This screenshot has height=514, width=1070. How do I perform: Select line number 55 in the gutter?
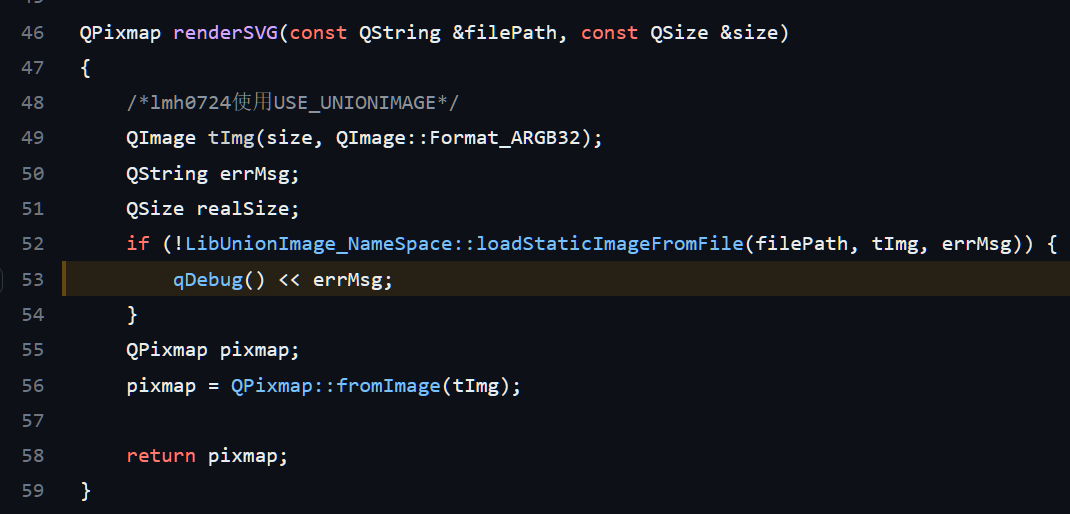tap(32, 350)
